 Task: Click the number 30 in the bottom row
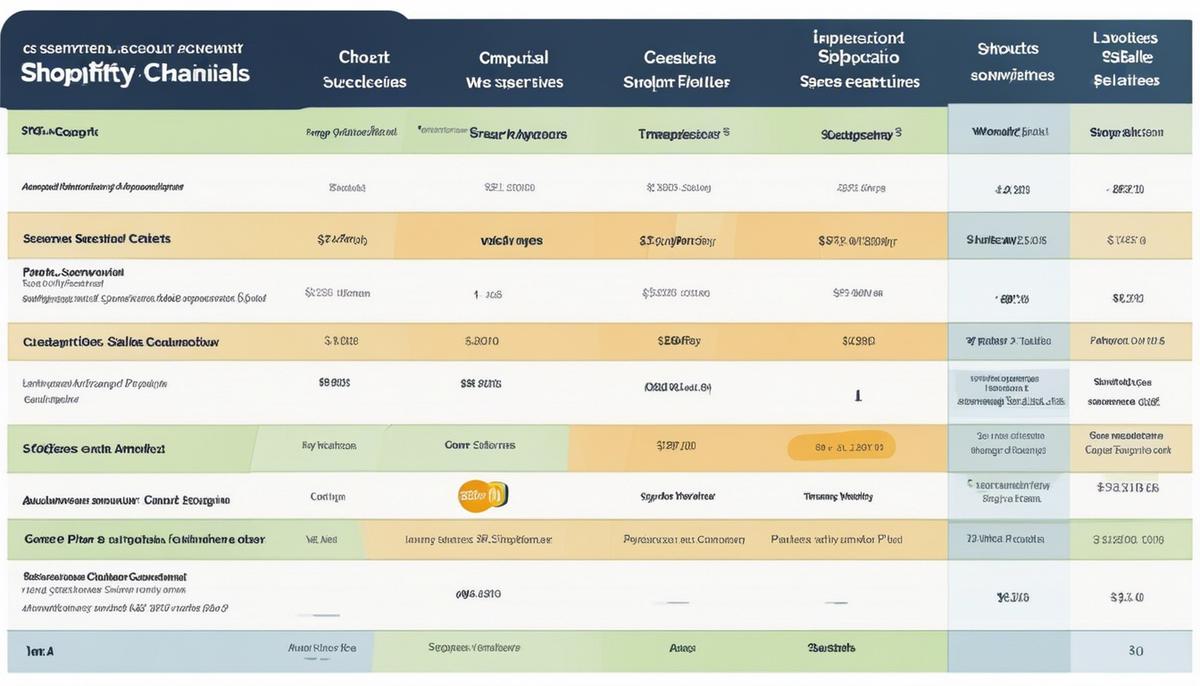click(x=1135, y=650)
